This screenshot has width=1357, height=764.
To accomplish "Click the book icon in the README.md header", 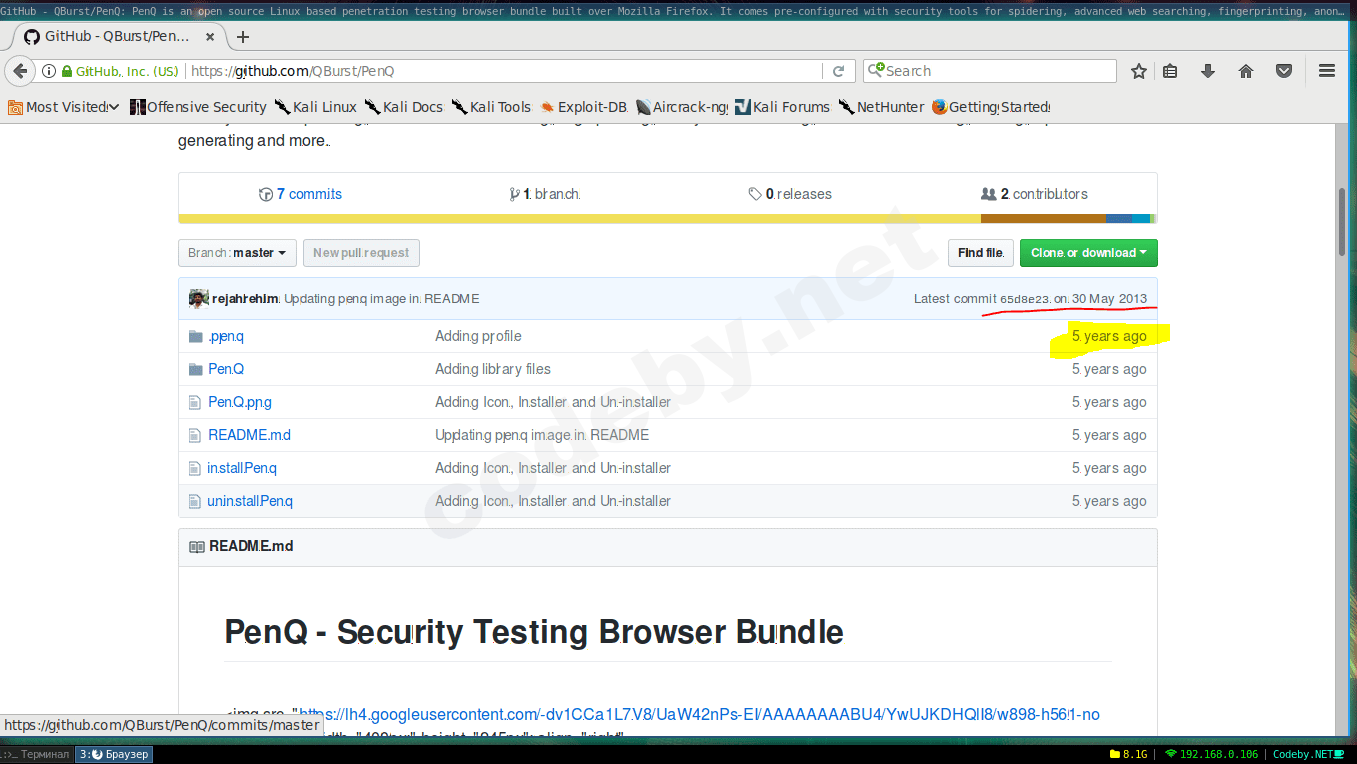I will (197, 546).
